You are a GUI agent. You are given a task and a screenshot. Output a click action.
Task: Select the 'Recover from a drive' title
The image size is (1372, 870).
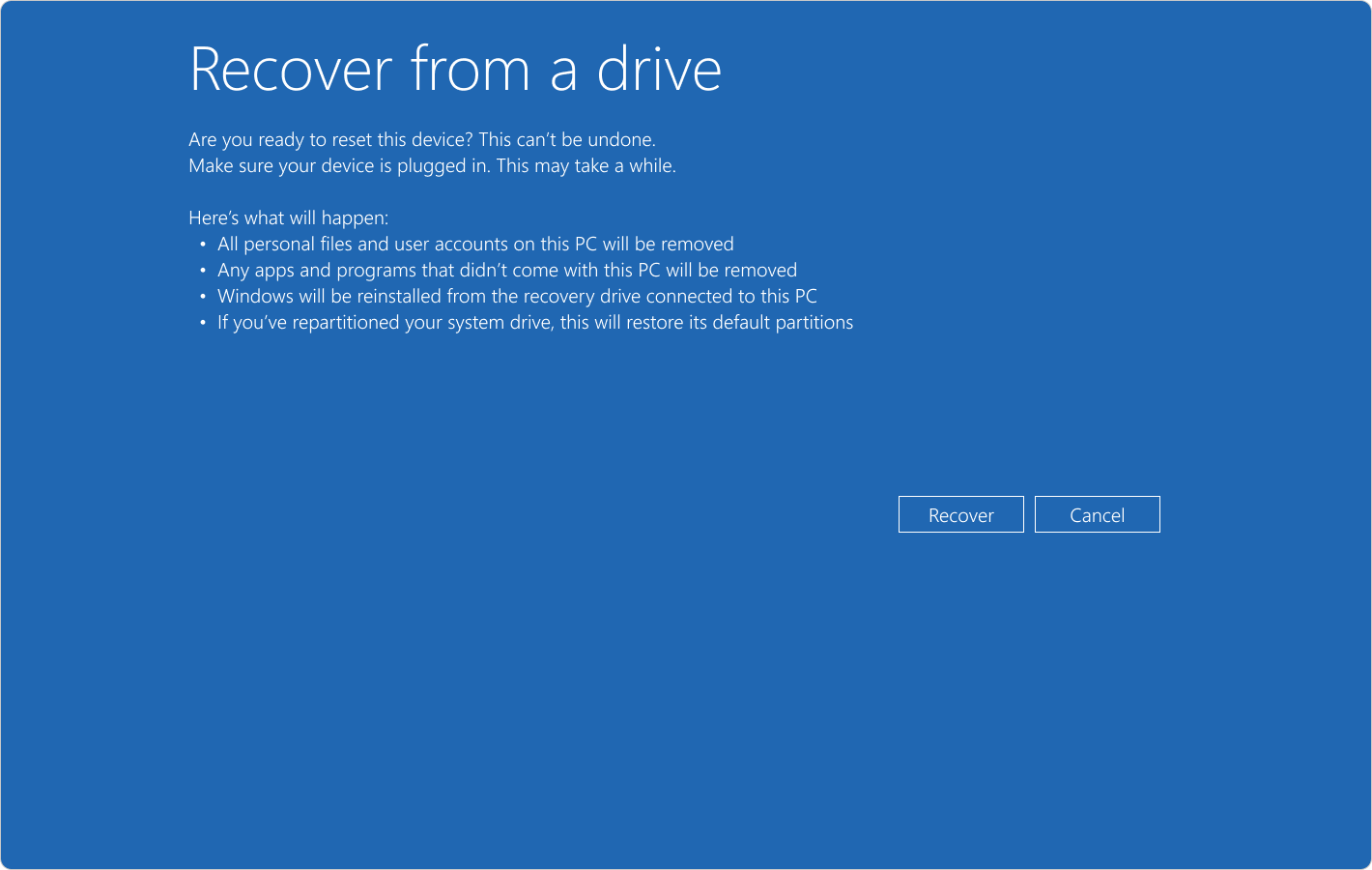coord(455,69)
